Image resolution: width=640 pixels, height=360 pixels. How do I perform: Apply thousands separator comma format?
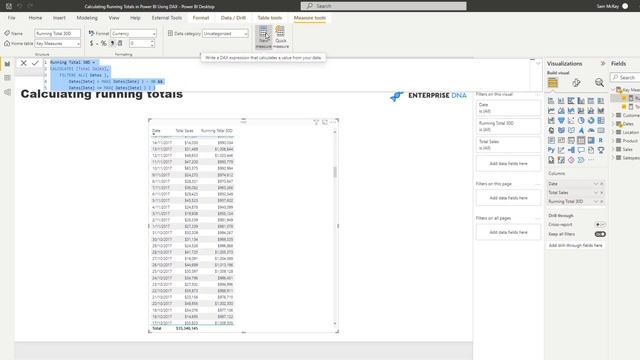point(112,43)
